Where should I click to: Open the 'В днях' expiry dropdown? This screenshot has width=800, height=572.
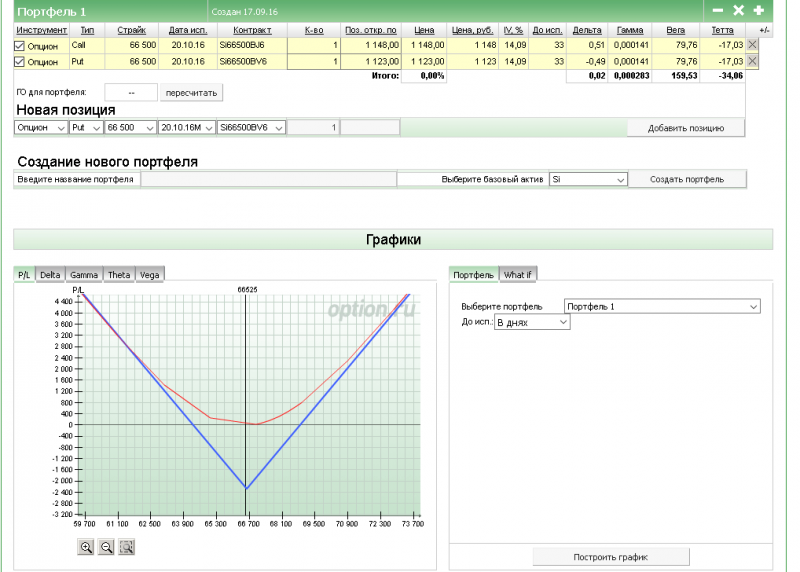pos(532,323)
